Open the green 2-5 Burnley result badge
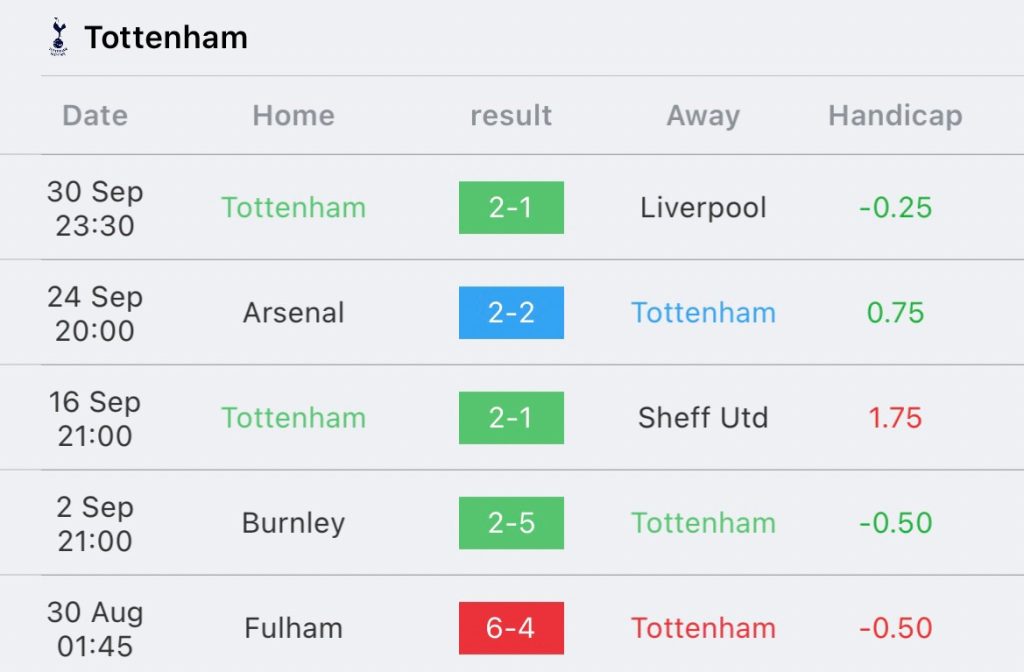 511,523
